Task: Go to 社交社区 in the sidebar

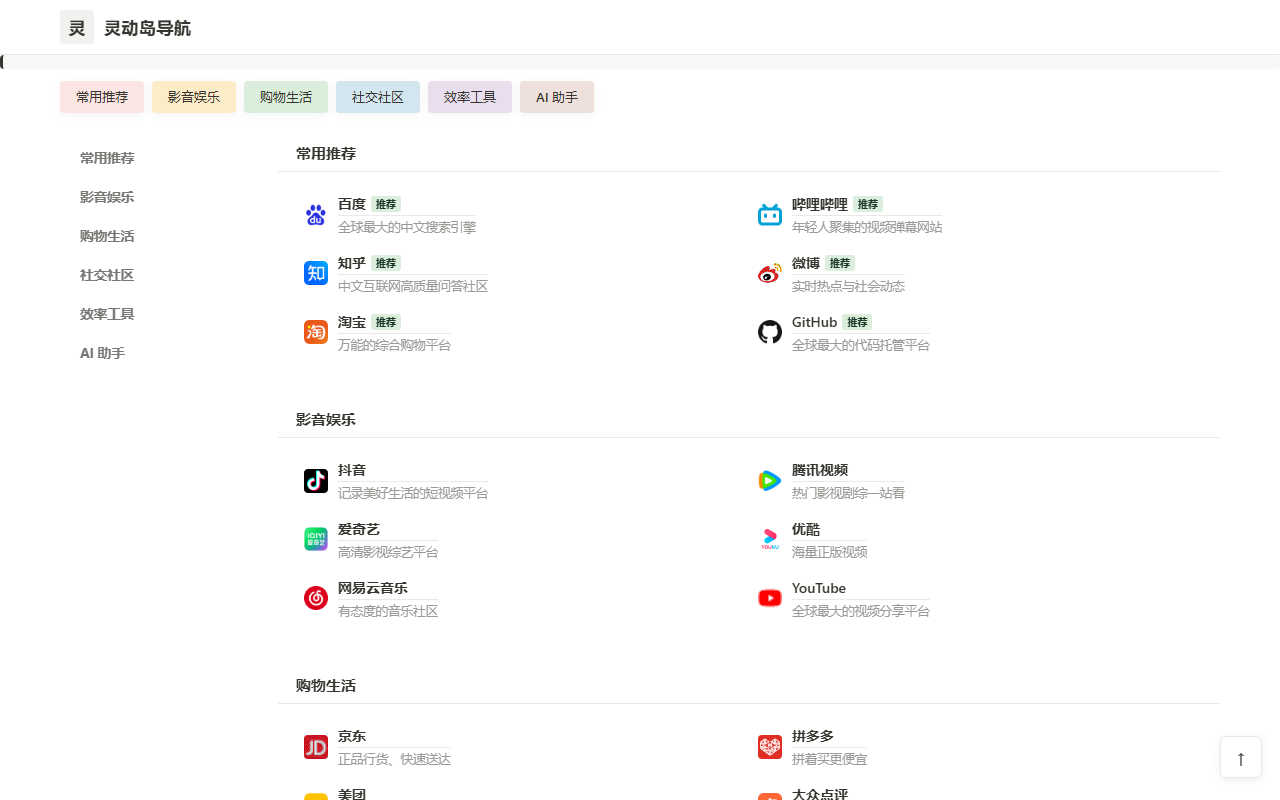Action: [107, 275]
